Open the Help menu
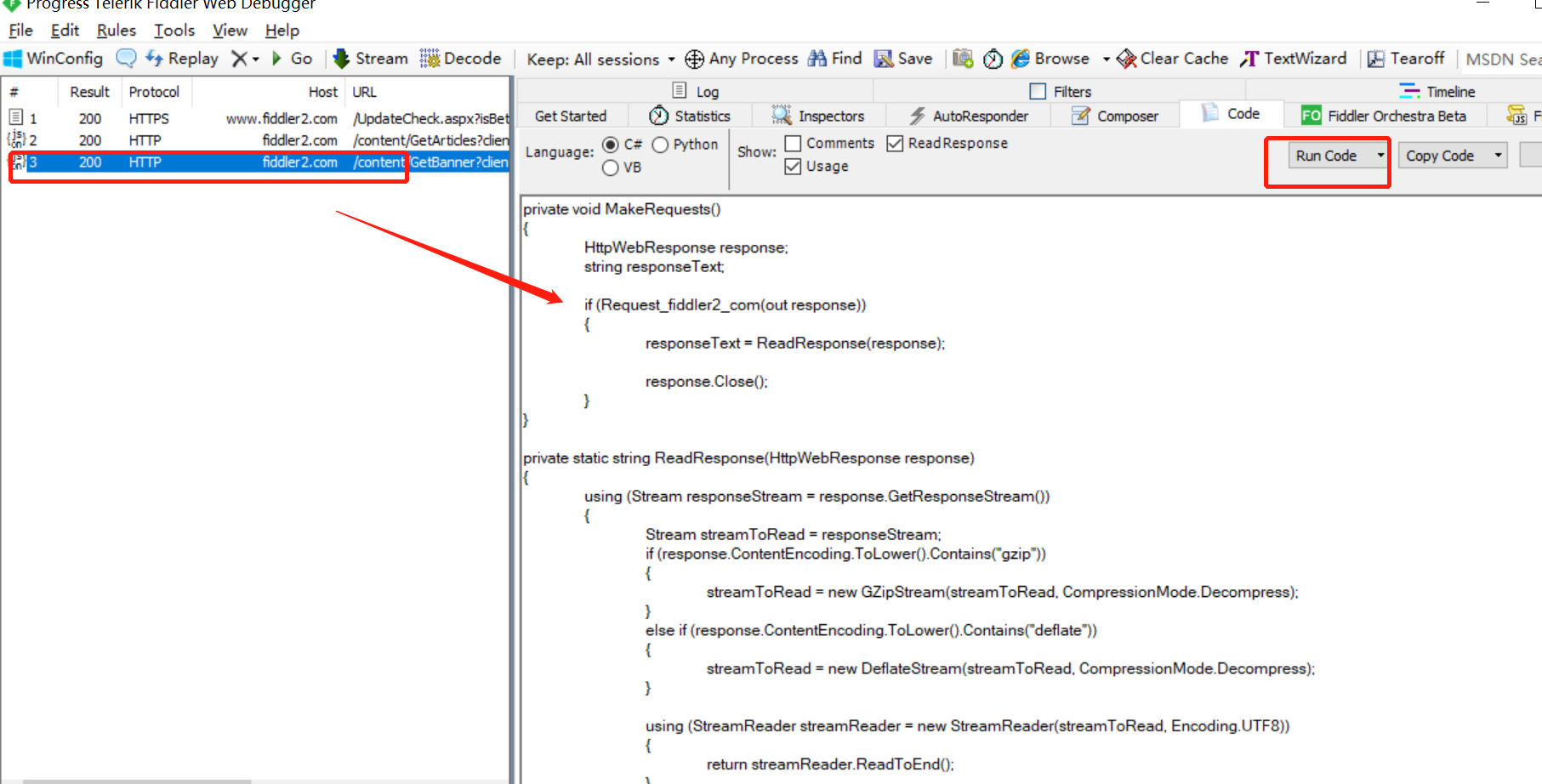The height and width of the screenshot is (784, 1542). point(282,31)
